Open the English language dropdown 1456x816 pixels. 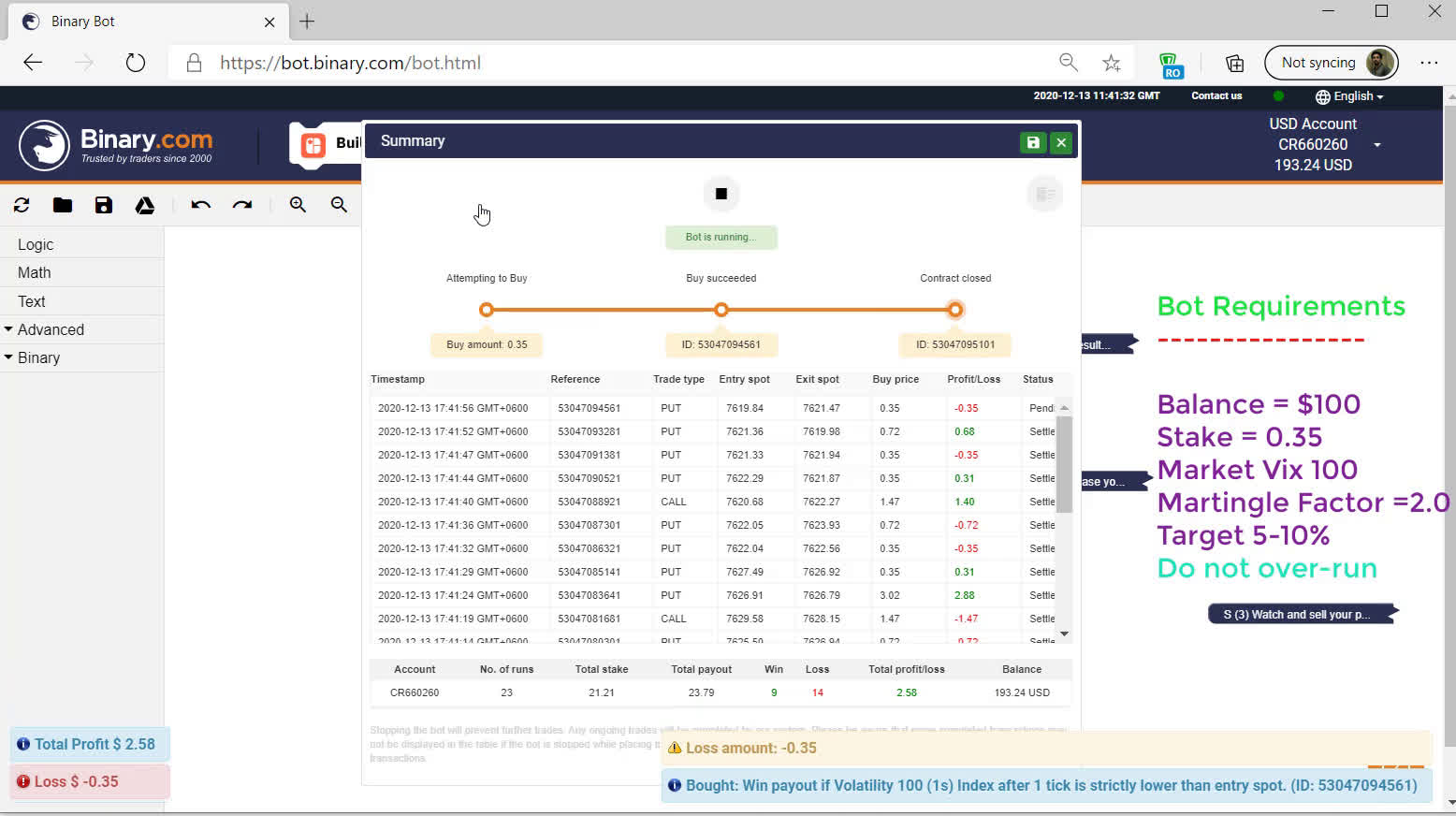coord(1349,96)
